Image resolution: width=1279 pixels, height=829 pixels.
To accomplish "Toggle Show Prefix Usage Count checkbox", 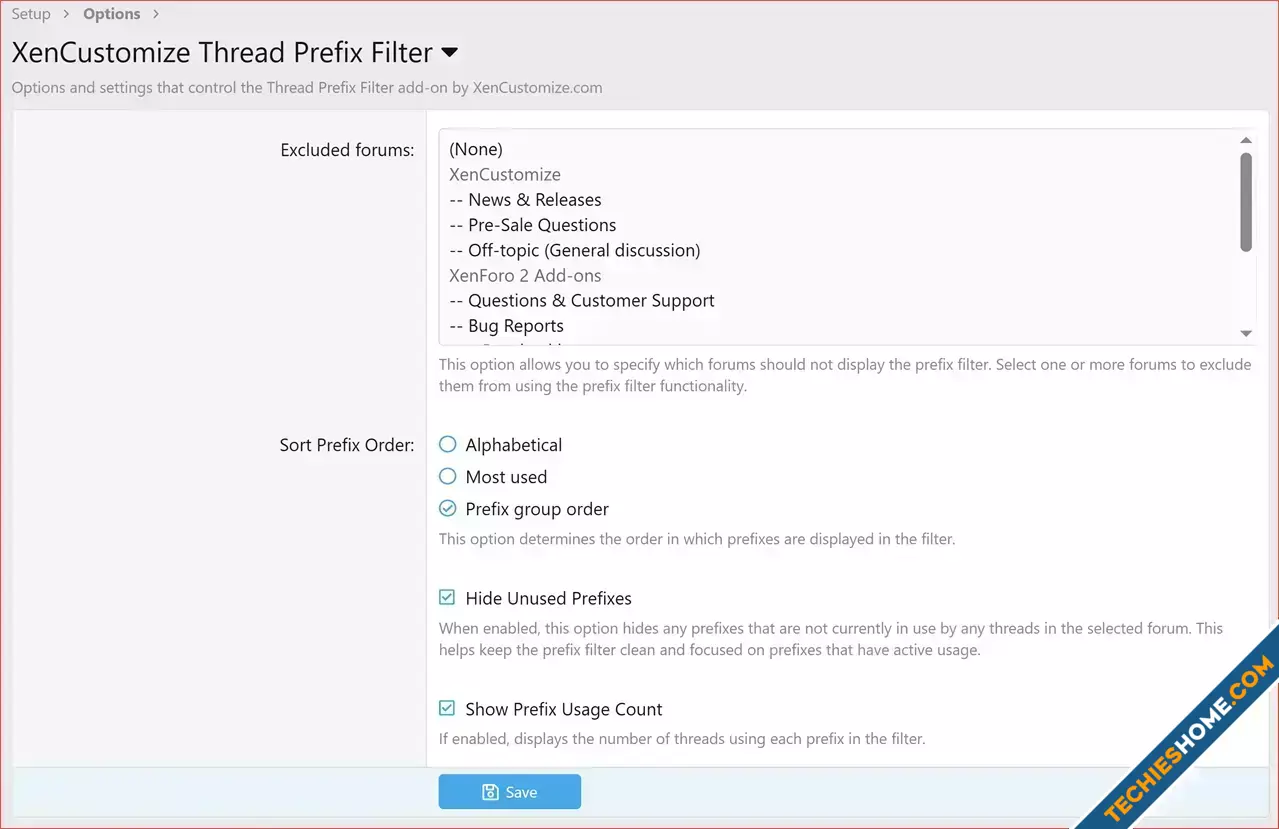I will (x=447, y=709).
